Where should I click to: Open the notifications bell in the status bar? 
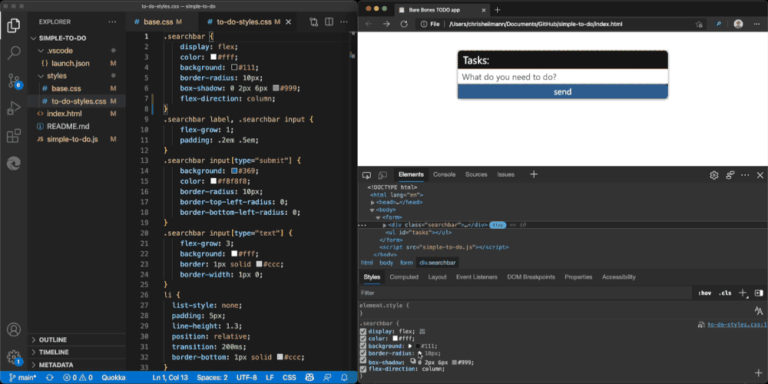344,378
